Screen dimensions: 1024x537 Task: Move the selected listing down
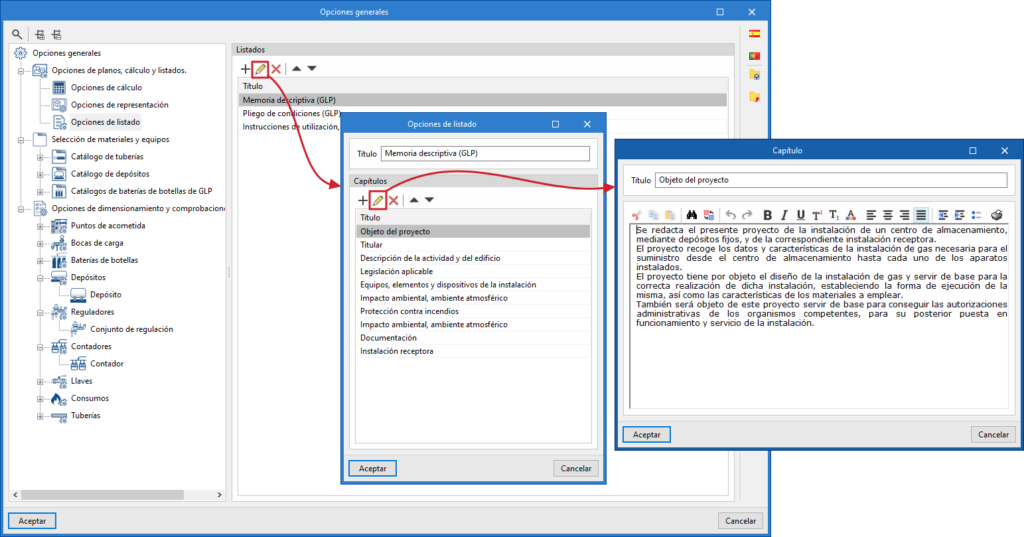pyautogui.click(x=312, y=69)
